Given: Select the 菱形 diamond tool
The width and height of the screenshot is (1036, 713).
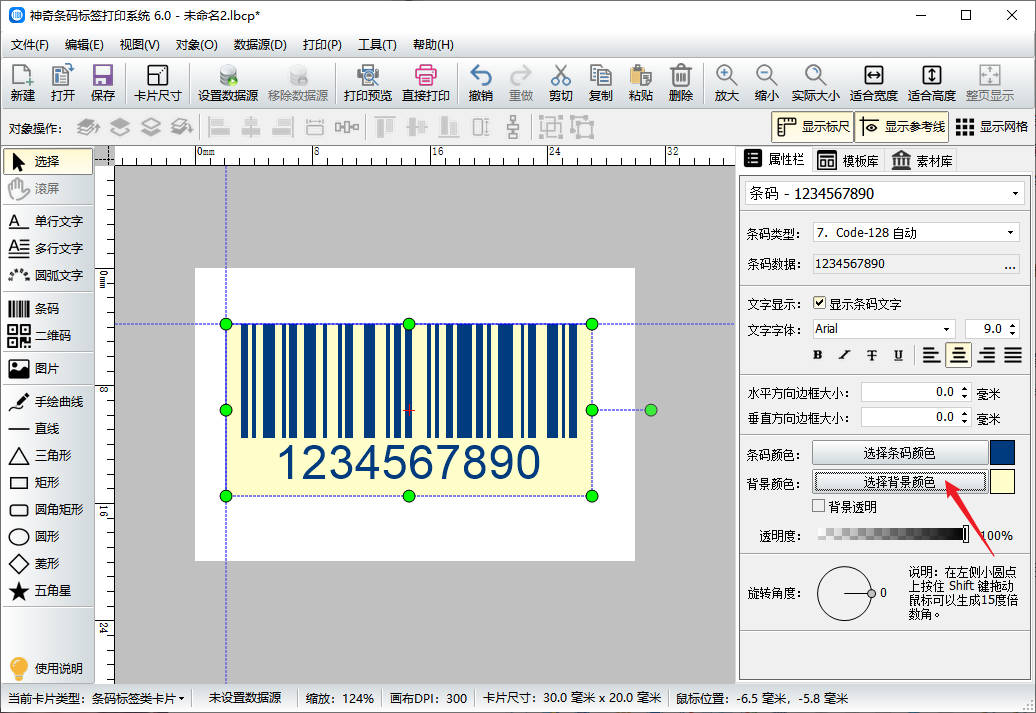Looking at the screenshot, I should coord(48,564).
